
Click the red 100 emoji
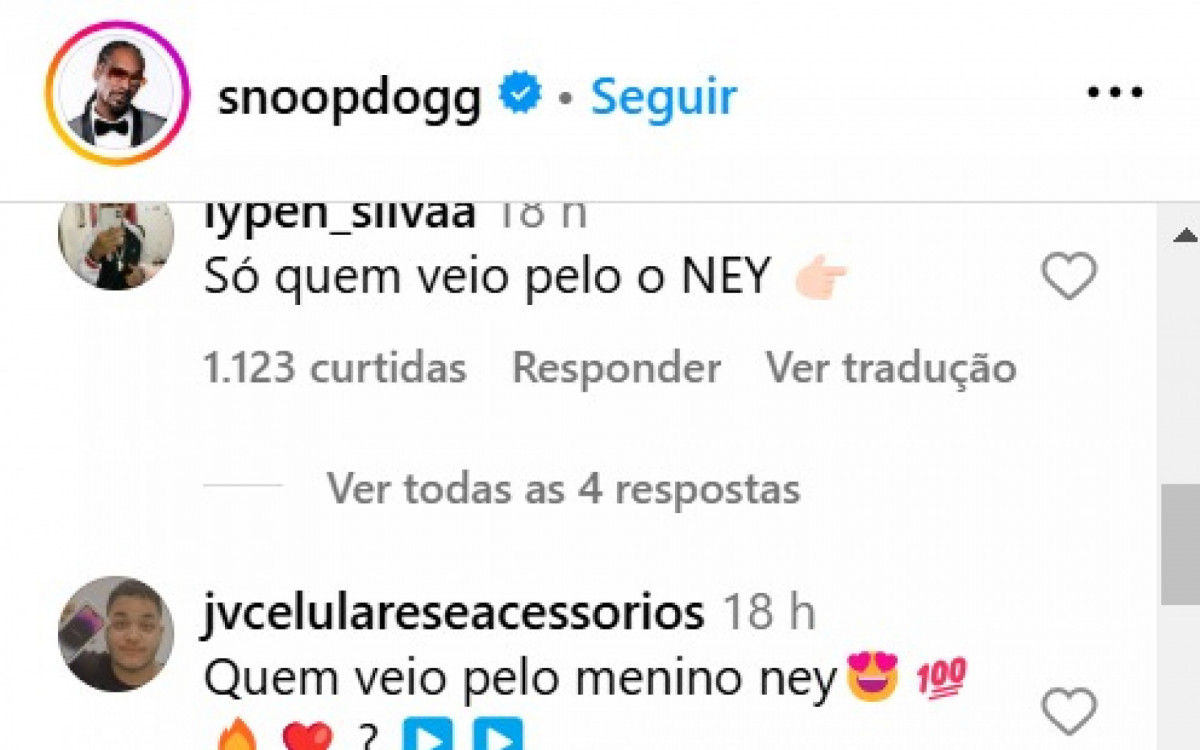940,680
